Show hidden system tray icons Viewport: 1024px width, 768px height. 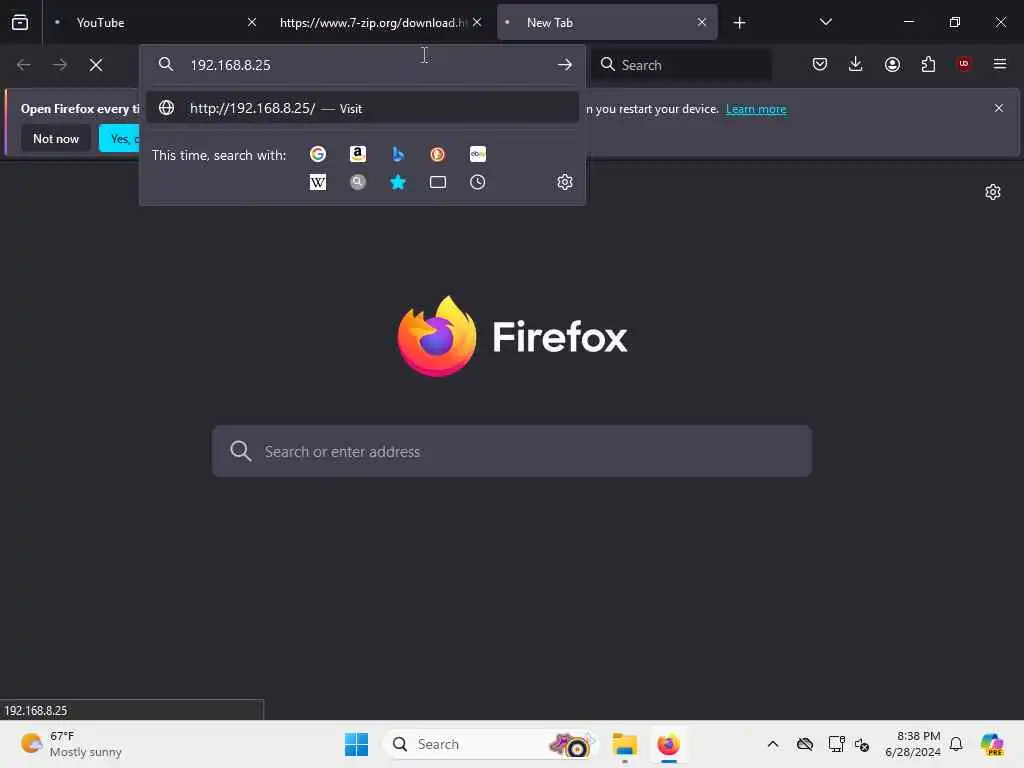pyautogui.click(x=773, y=744)
